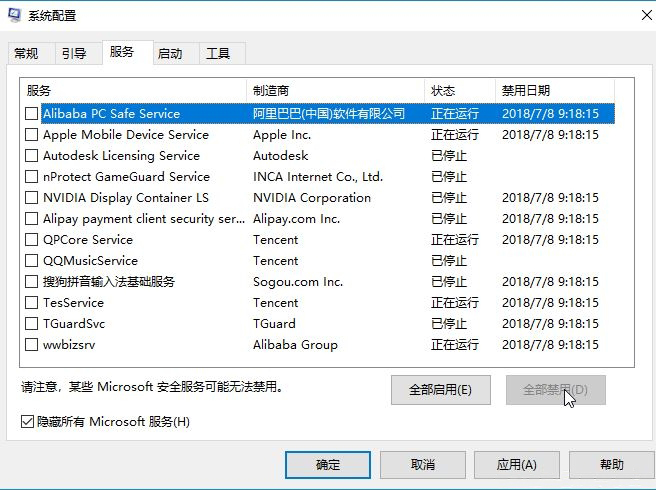Select the Autodesk Licensing Service row name
The height and width of the screenshot is (490, 656).
(x=121, y=156)
